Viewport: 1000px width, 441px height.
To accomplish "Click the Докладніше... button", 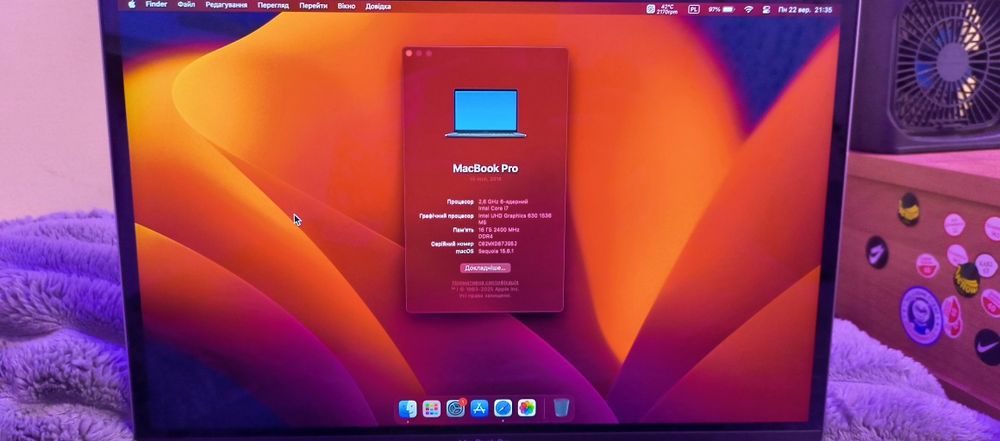I will point(485,268).
